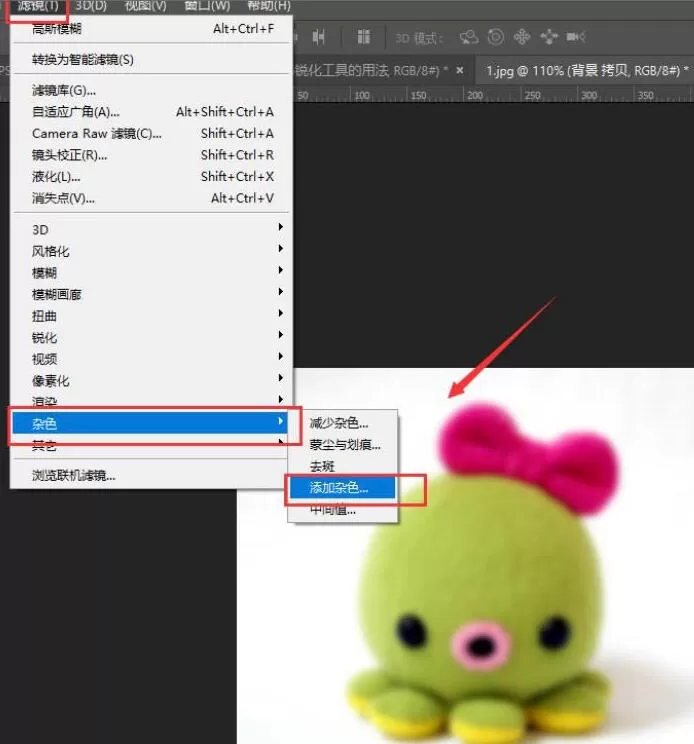Choose 中间值... in the submenu

[x=342, y=511]
